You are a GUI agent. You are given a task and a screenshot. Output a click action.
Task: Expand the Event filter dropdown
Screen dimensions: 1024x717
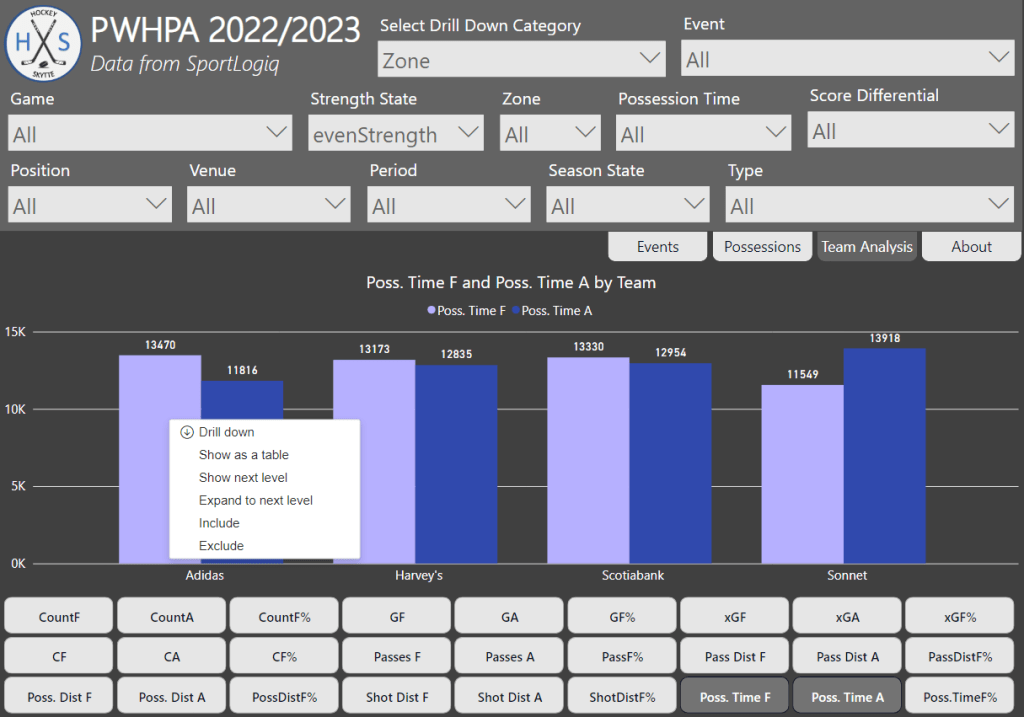pyautogui.click(x=847, y=59)
